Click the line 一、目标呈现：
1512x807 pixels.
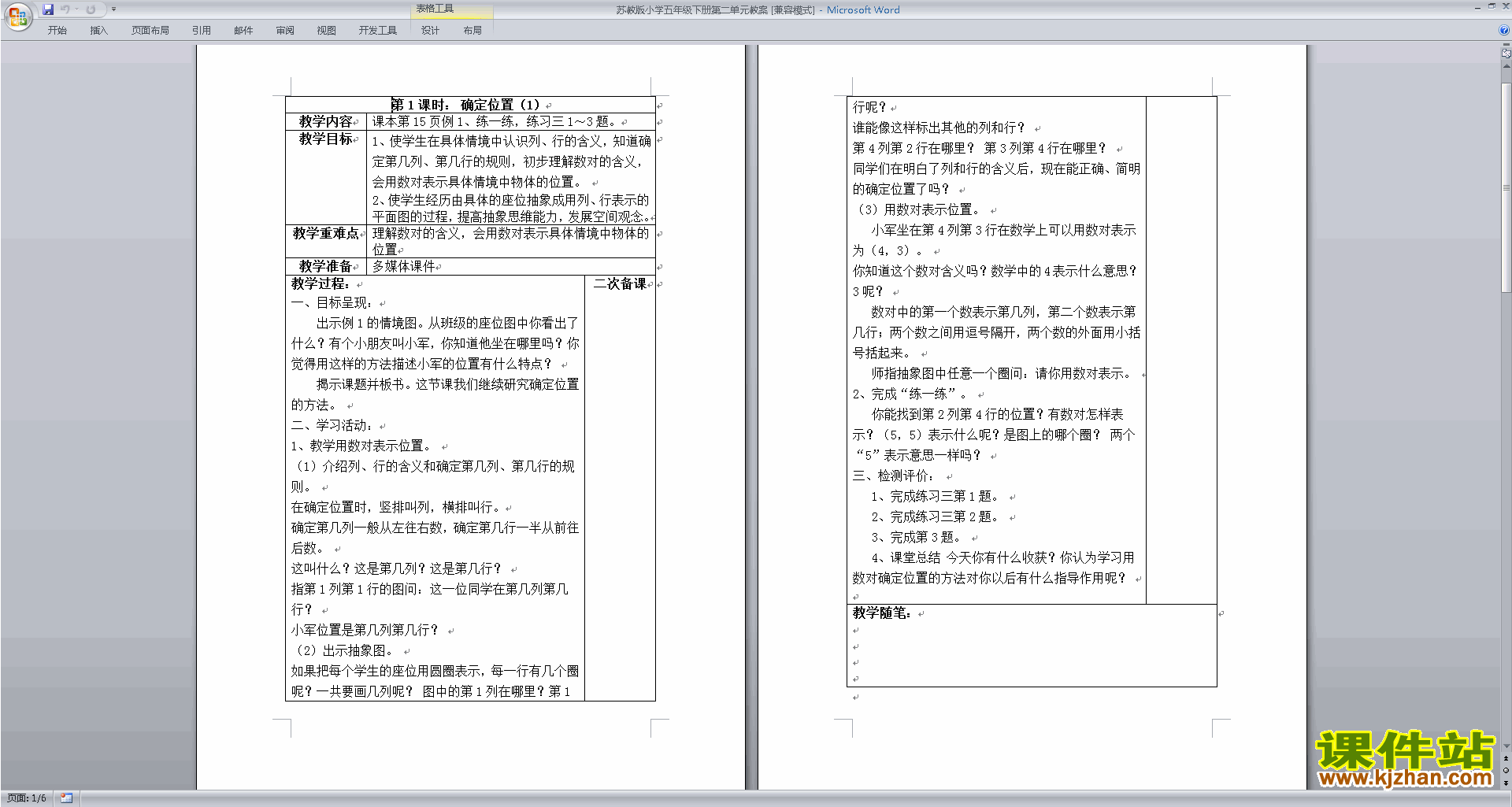coord(332,303)
